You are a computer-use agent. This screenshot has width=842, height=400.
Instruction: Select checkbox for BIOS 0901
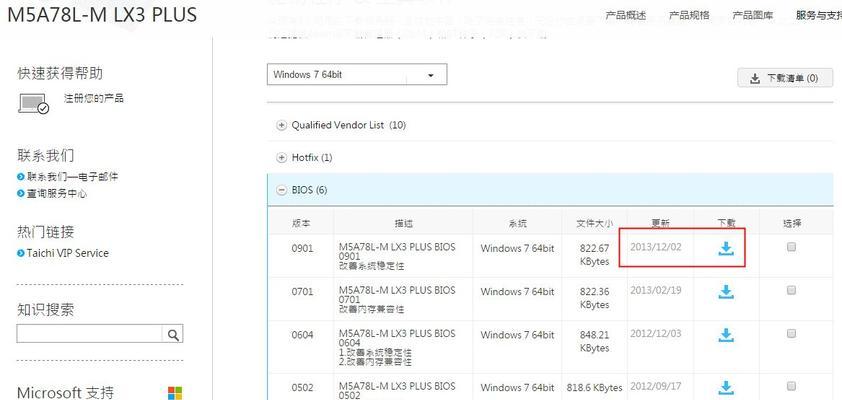[x=791, y=248]
